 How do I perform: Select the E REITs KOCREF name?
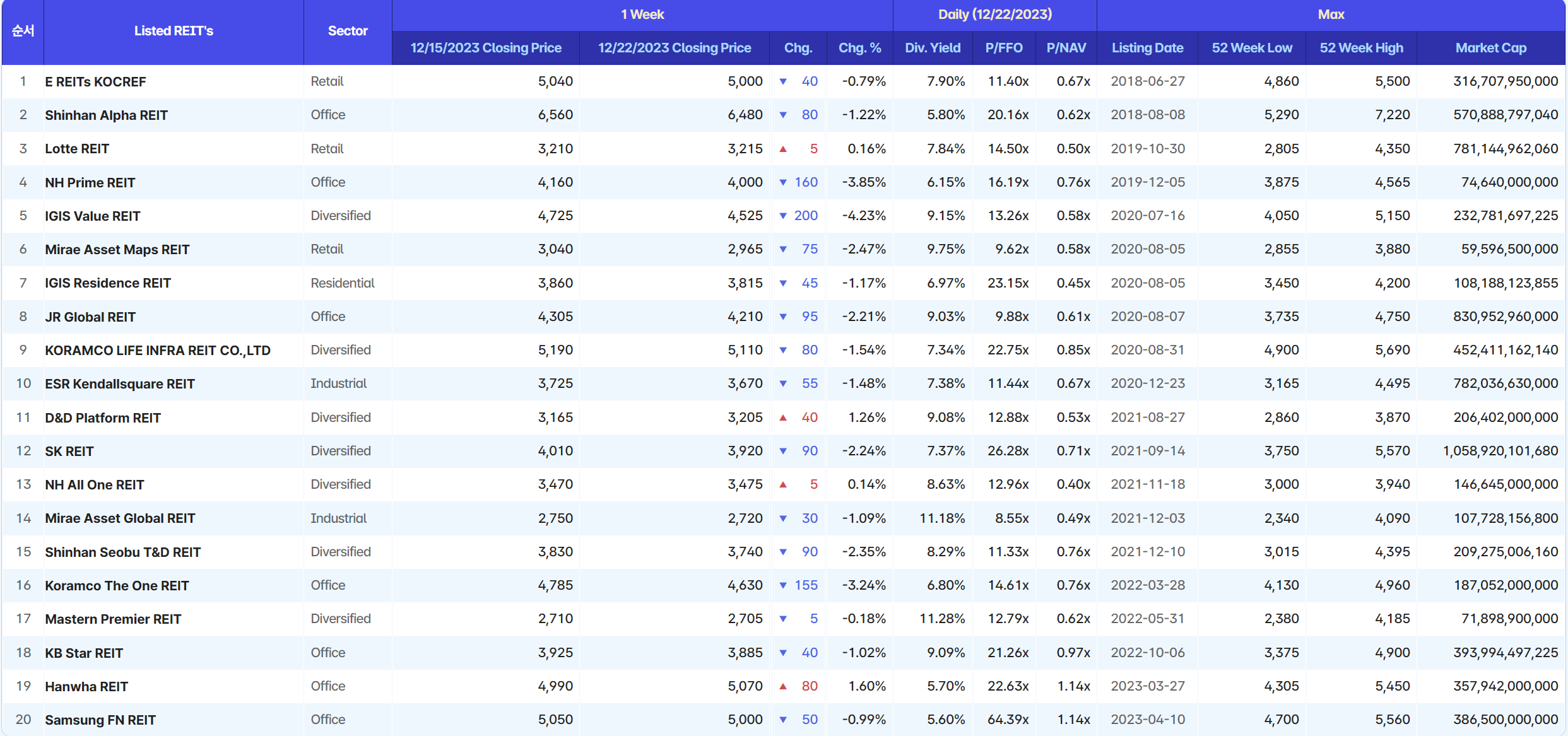pyautogui.click(x=95, y=81)
